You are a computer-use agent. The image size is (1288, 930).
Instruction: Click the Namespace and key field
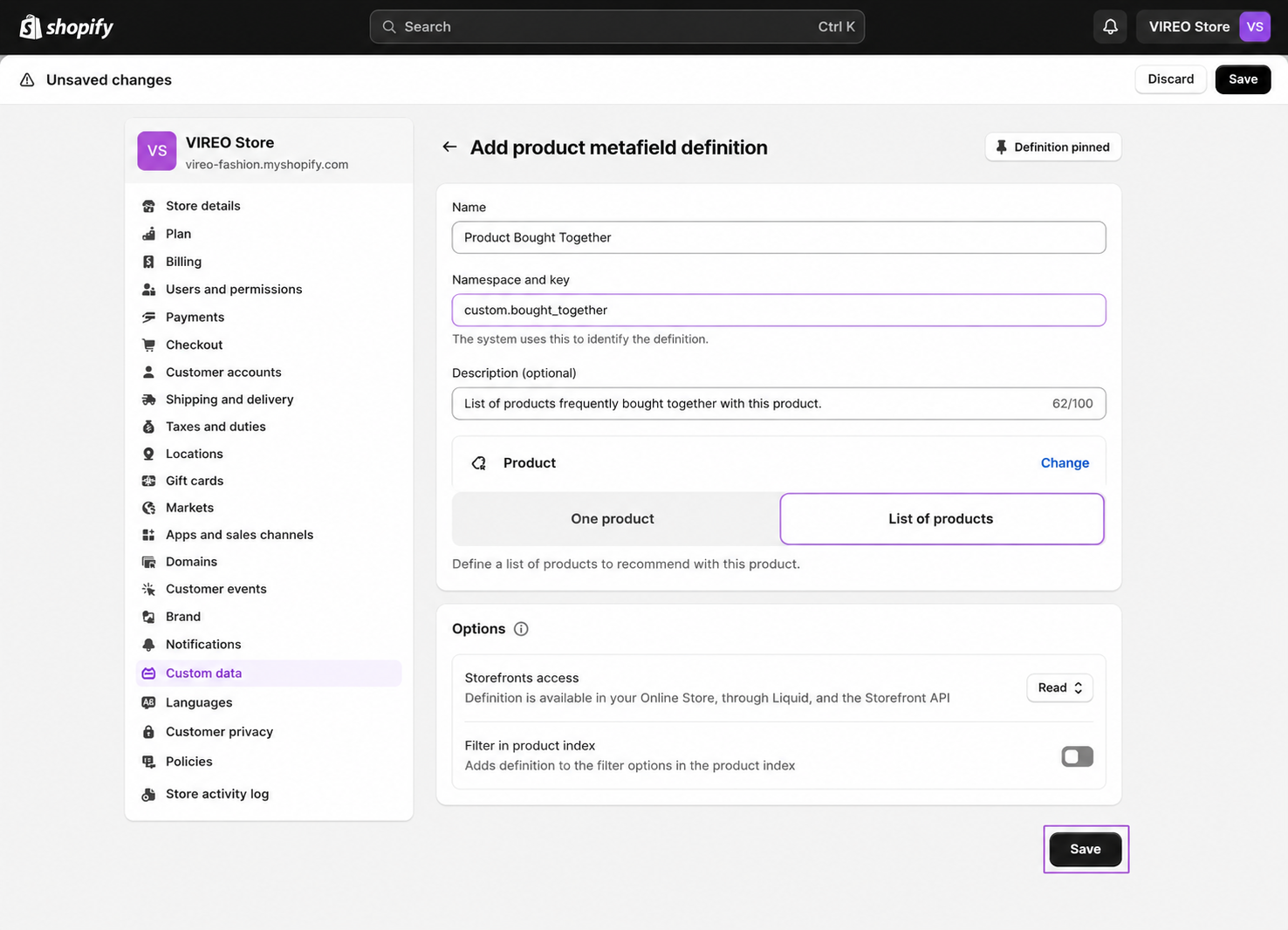pos(778,310)
